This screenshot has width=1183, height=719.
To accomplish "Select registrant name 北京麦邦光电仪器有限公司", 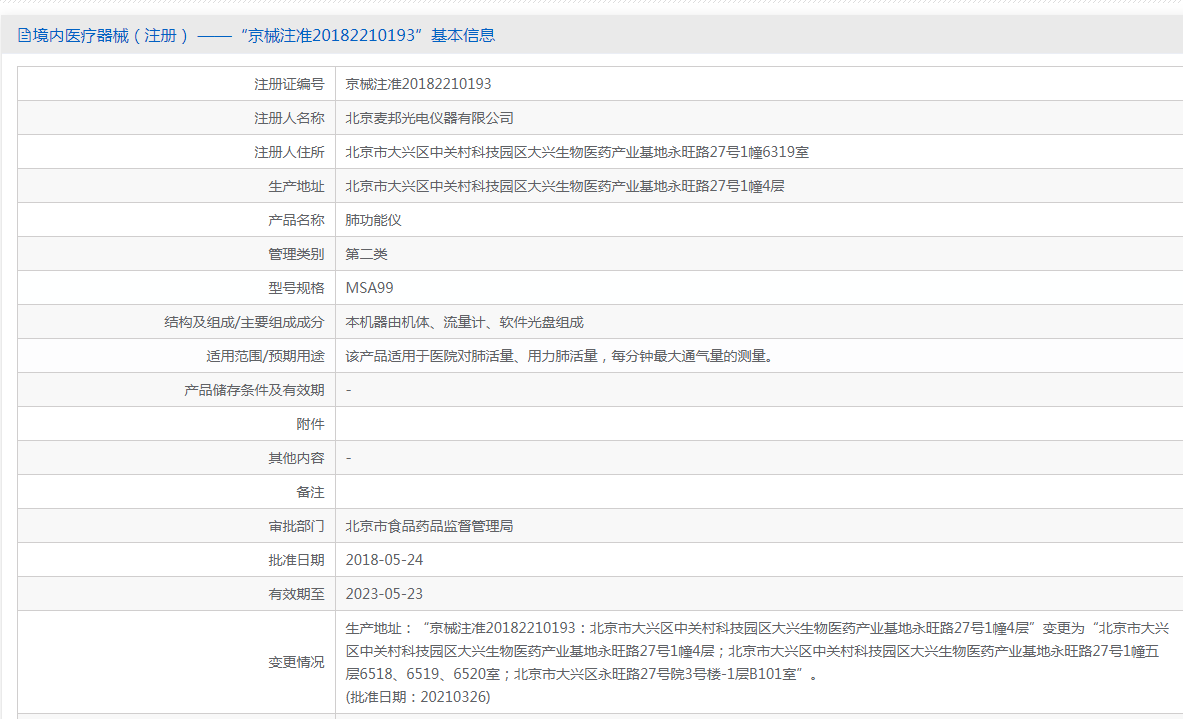I will pyautogui.click(x=429, y=118).
